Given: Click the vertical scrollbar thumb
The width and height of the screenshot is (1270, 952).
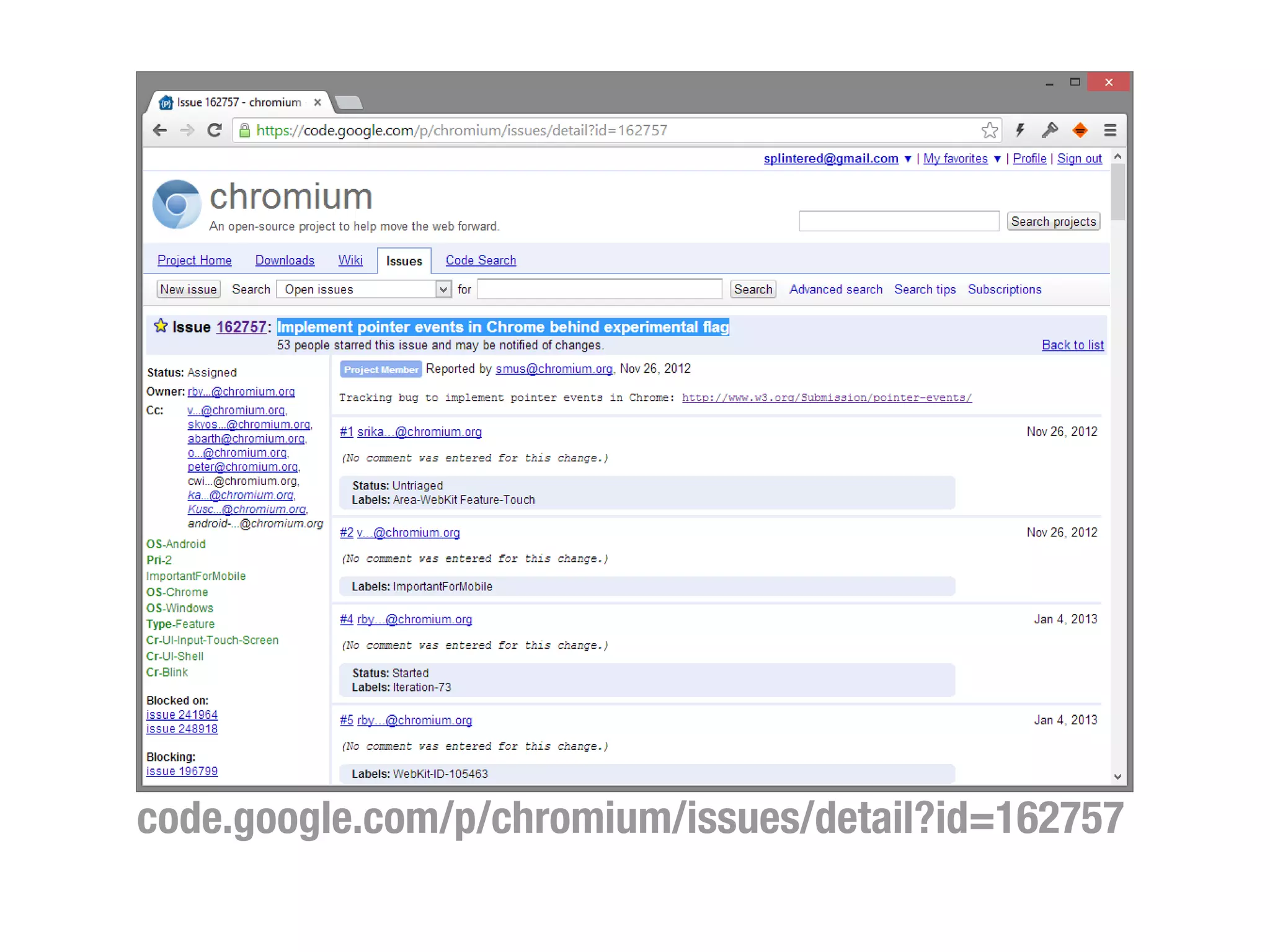Looking at the screenshot, I should pos(1117,192).
